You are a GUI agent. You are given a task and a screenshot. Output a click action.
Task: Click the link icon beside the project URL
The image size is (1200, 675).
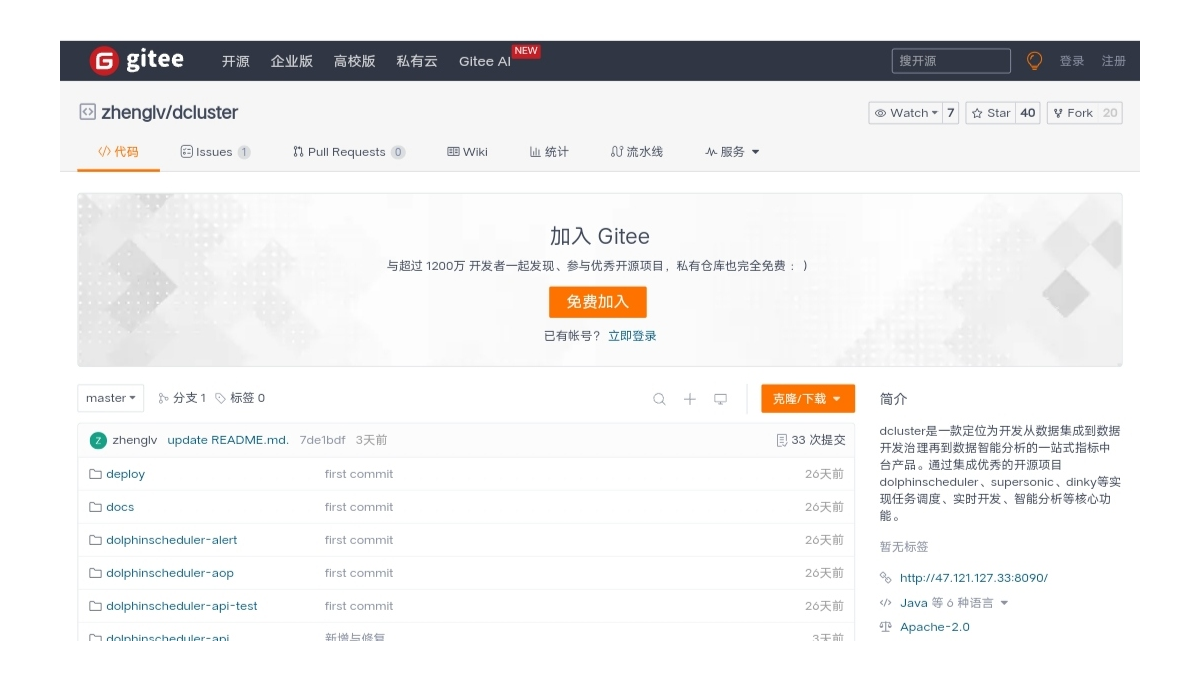885,578
